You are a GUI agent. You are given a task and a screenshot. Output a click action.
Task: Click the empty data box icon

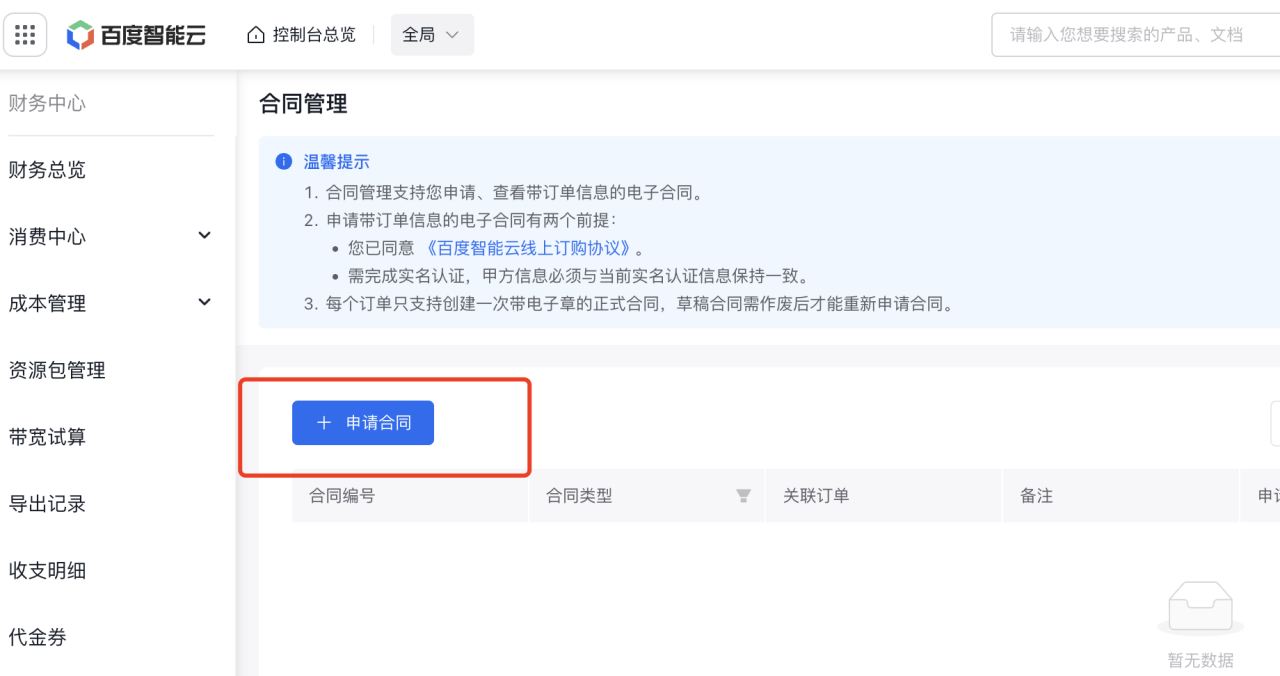point(1200,606)
